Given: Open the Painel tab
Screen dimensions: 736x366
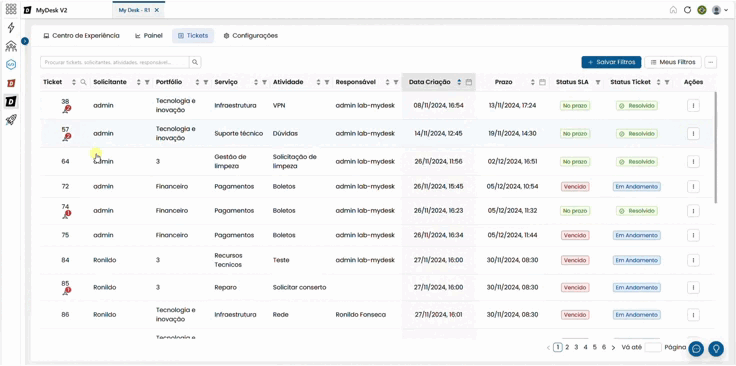Looking at the screenshot, I should (x=149, y=36).
